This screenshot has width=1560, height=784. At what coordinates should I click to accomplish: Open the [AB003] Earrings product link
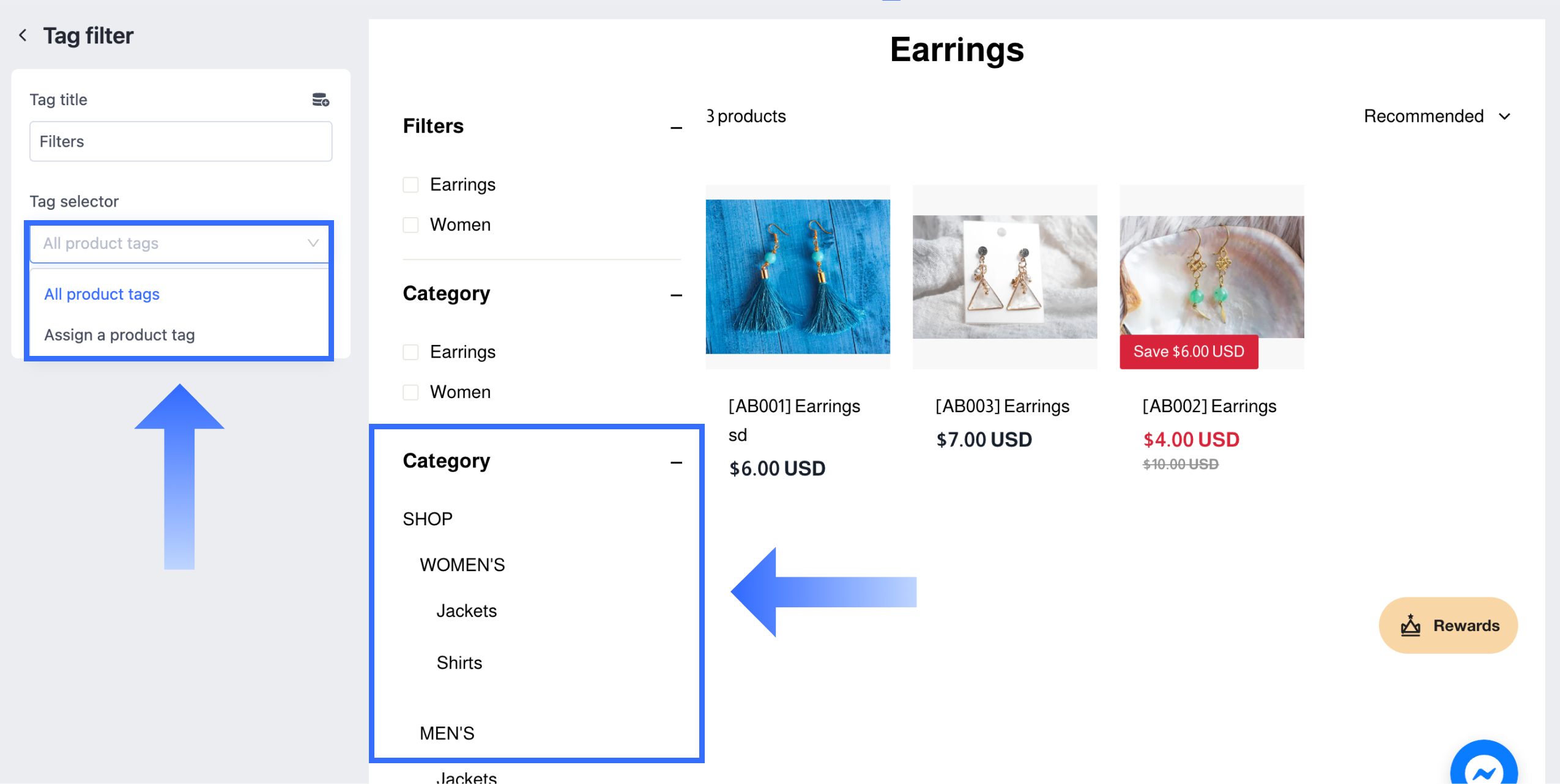pos(1002,406)
